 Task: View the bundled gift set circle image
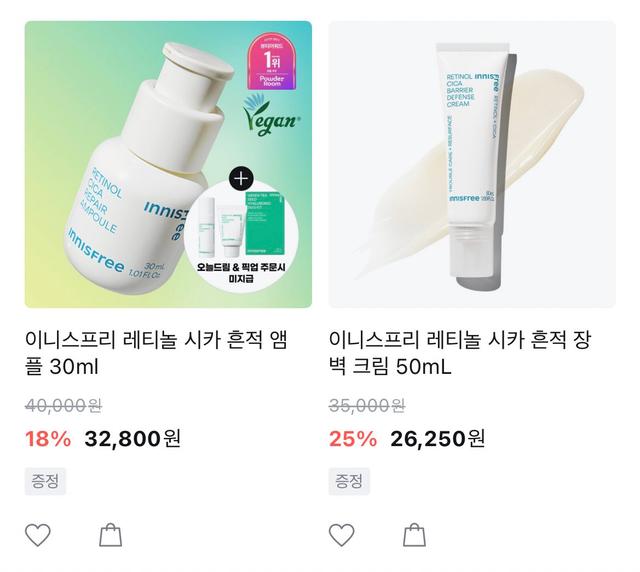coord(241,236)
